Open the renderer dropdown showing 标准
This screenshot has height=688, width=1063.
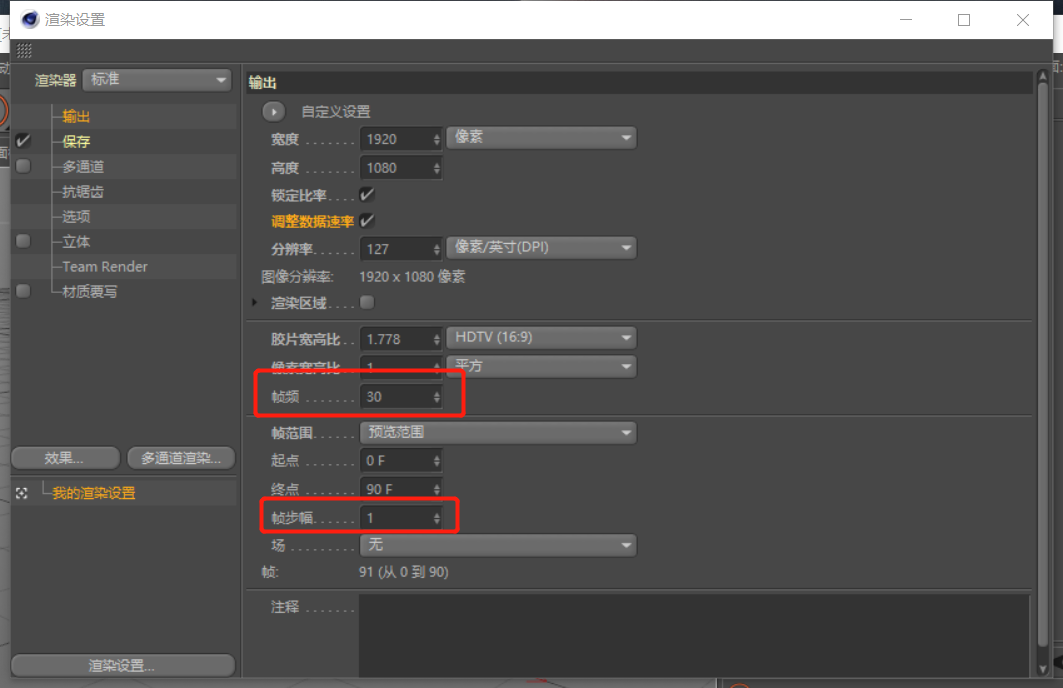[156, 79]
